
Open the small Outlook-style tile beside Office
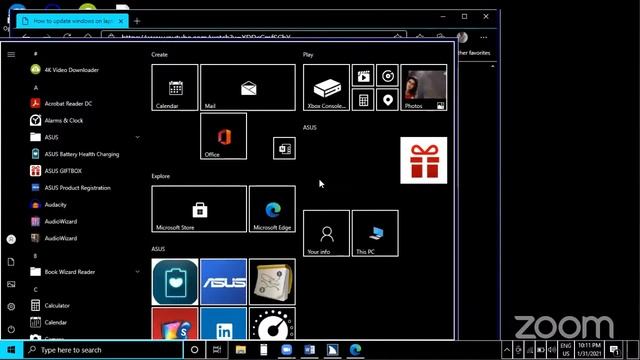coord(284,148)
